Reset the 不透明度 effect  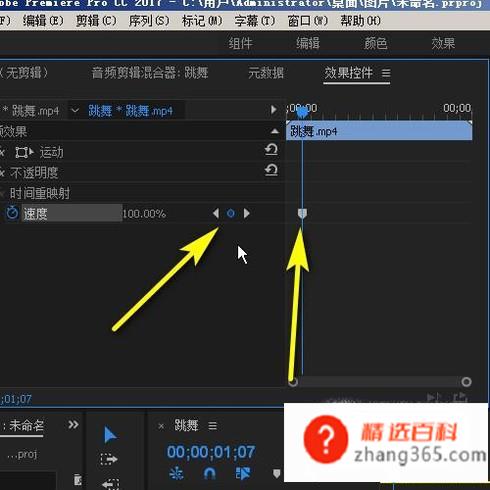(x=271, y=170)
